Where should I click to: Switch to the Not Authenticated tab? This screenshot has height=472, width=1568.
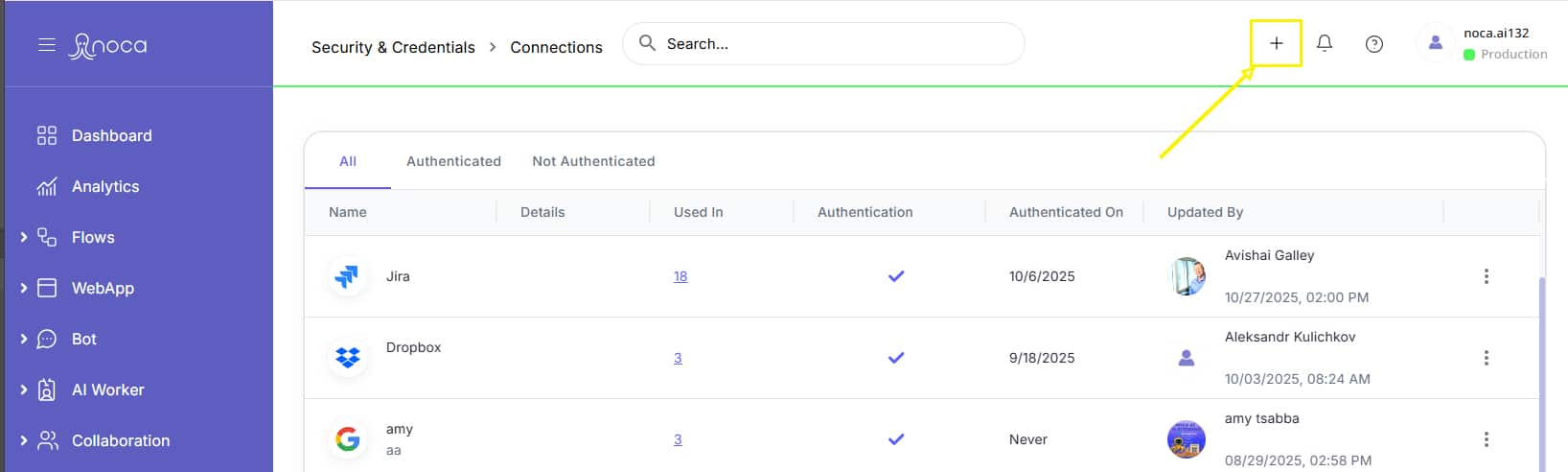pyautogui.click(x=593, y=161)
